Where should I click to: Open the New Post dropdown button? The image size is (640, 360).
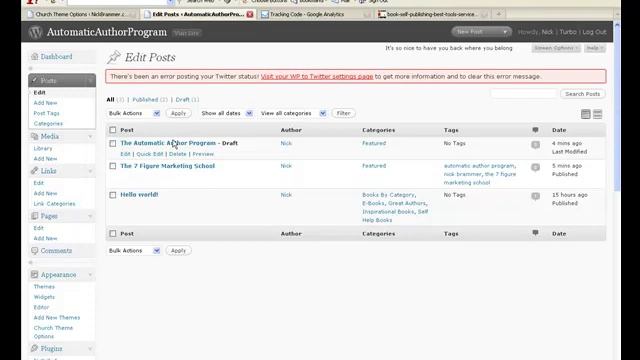pyautogui.click(x=482, y=32)
